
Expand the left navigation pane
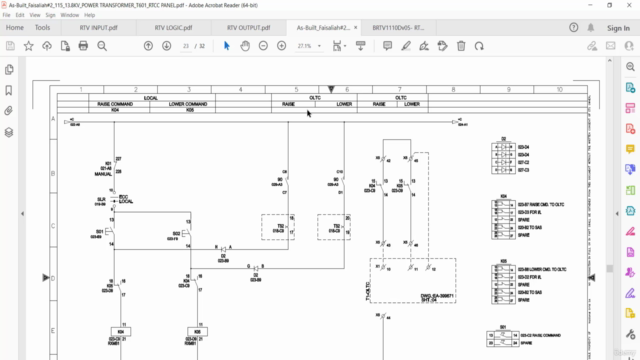(22, 213)
